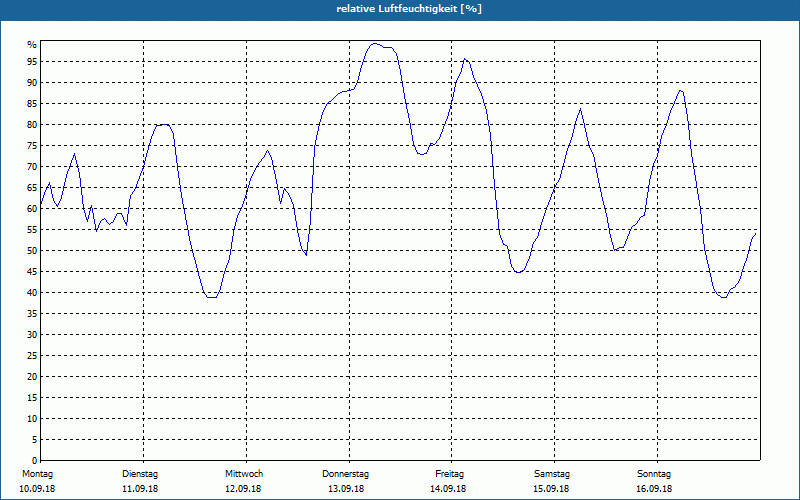Click the 'relative Luftfeuchtigkeit [%]' chart title
This screenshot has height=500, width=800.
coord(409,9)
